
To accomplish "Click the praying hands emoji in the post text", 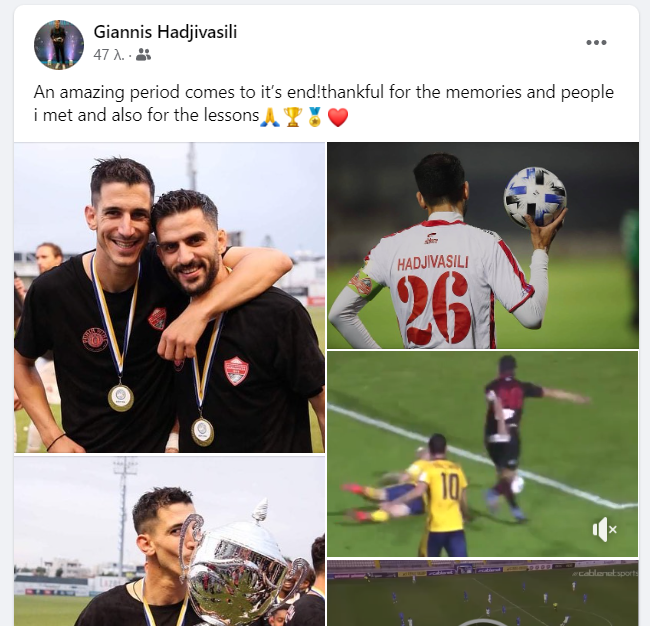I will coord(270,117).
